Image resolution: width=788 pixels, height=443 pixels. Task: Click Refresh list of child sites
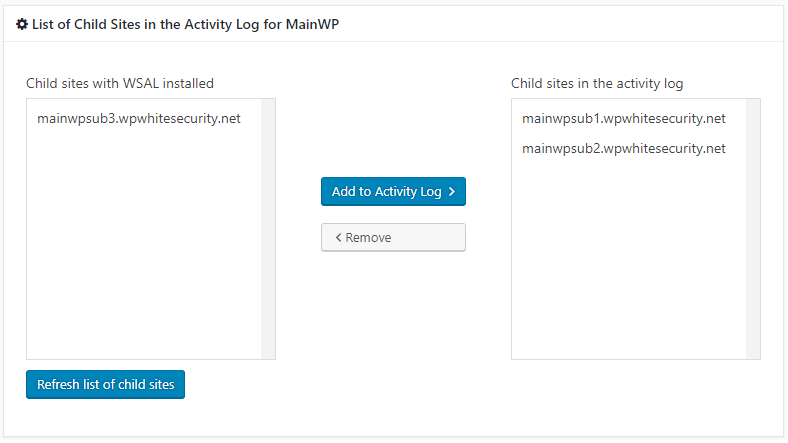[x=105, y=385]
